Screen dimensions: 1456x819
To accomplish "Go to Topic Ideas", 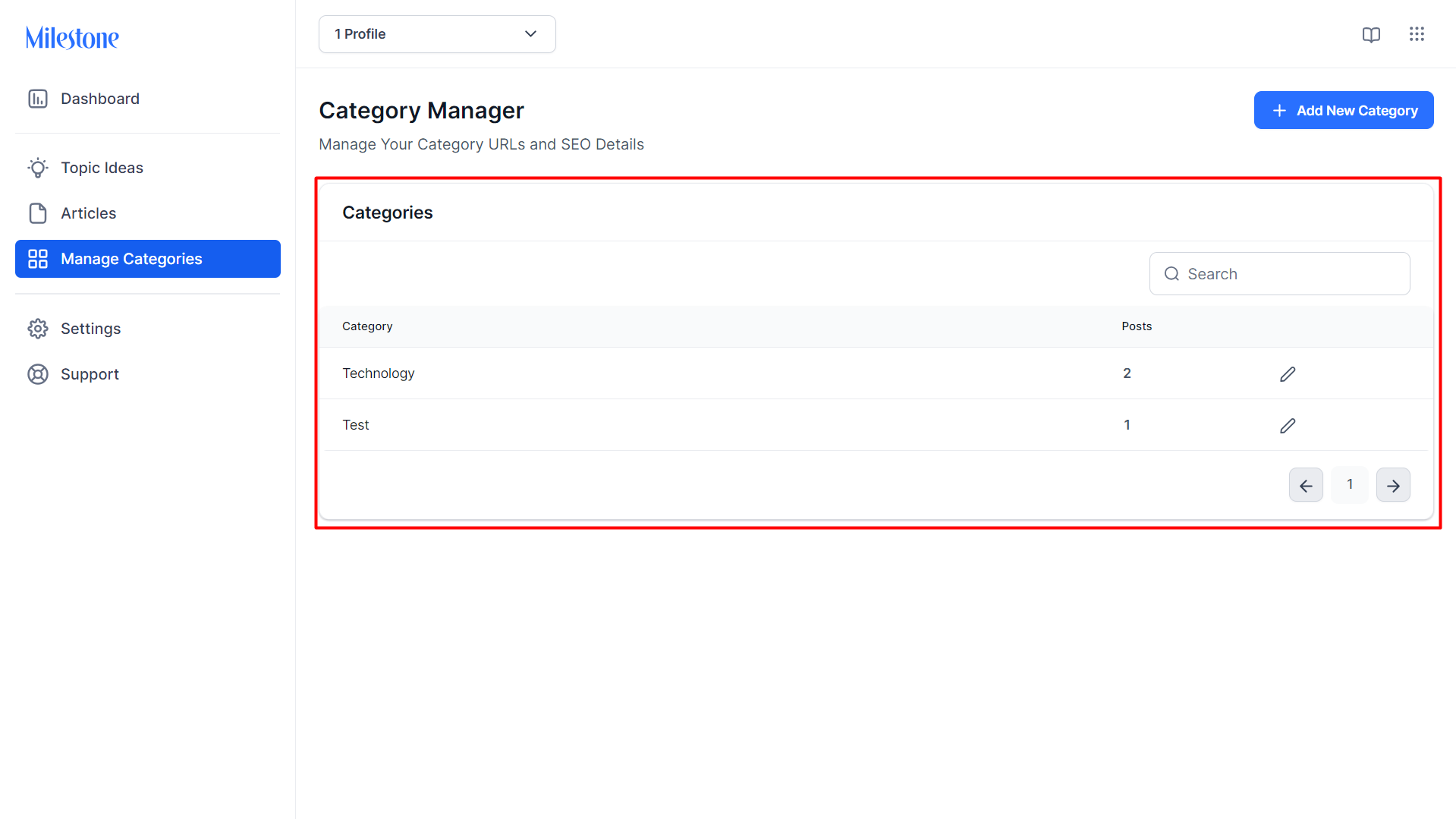I will (148, 168).
